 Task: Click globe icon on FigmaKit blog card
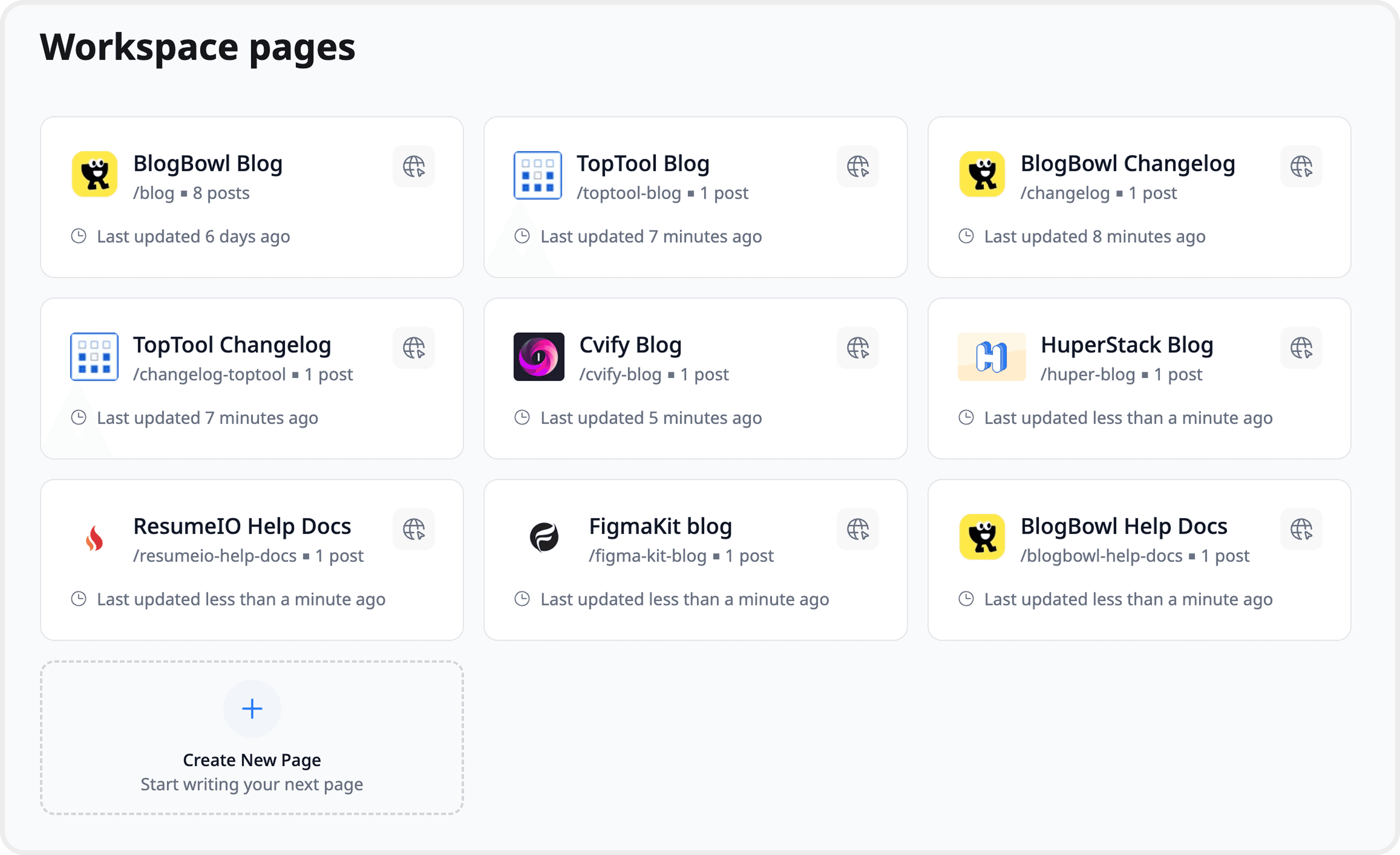(857, 529)
